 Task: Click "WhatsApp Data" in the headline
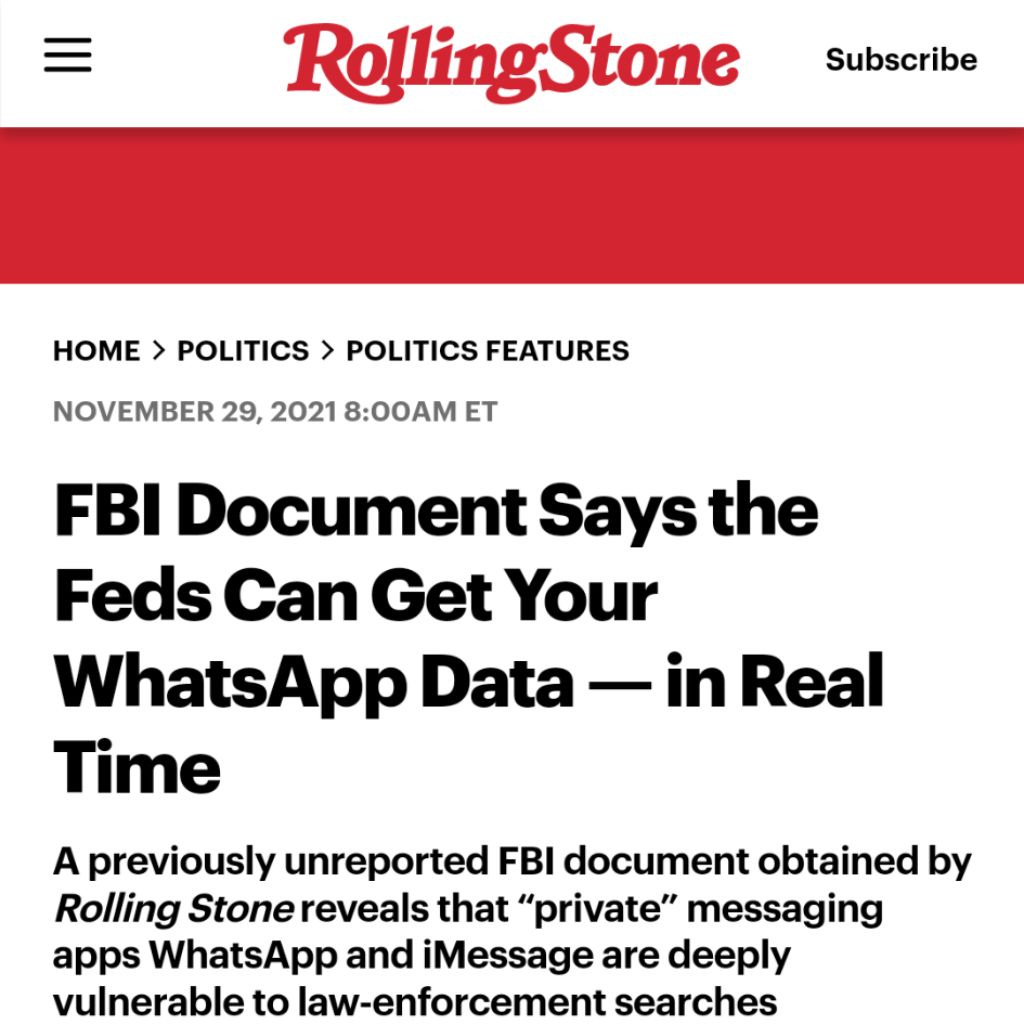coord(314,682)
